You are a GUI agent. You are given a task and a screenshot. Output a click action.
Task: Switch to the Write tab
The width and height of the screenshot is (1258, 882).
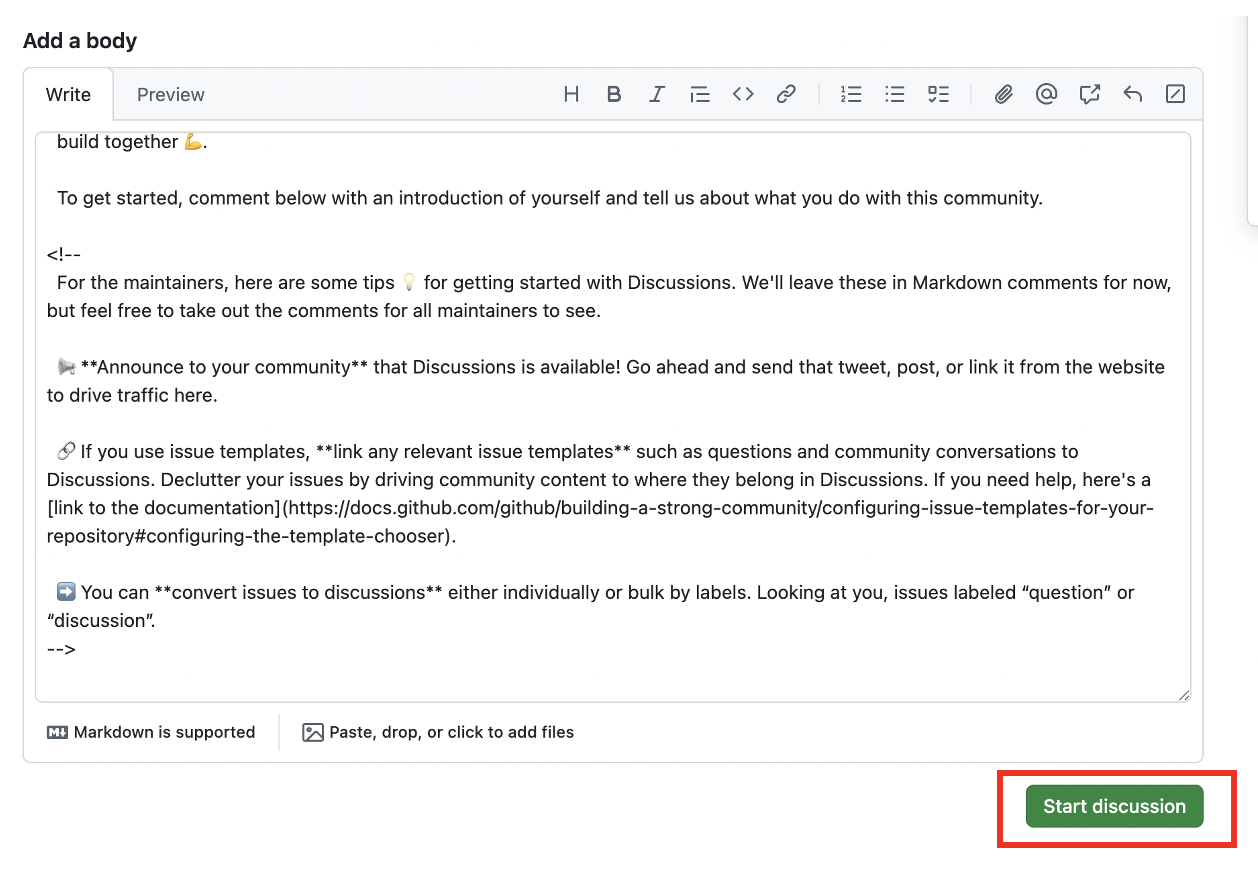68,94
